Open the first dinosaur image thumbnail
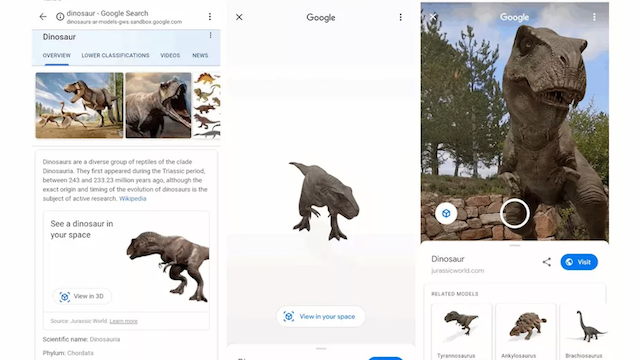 [x=79, y=105]
